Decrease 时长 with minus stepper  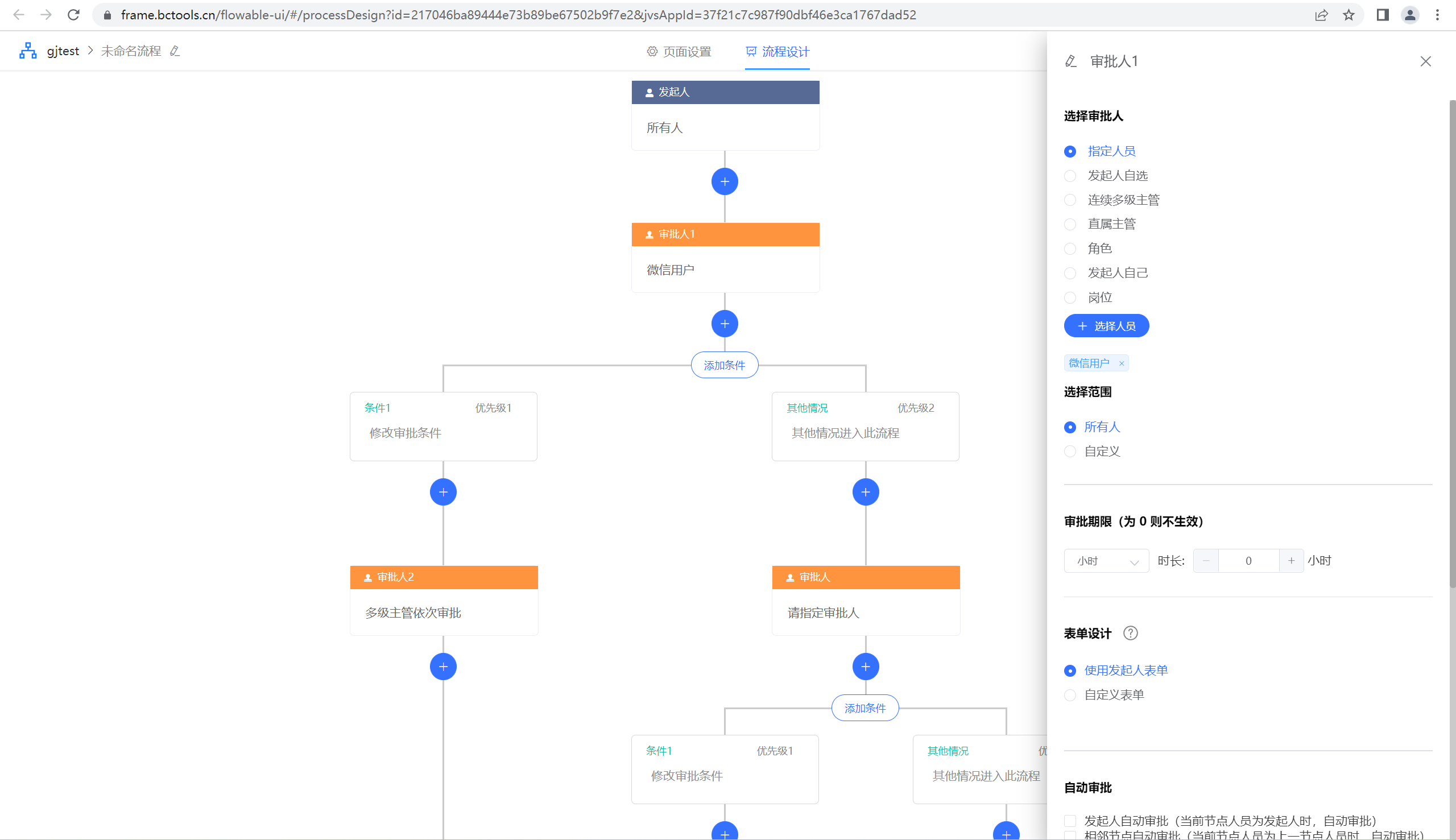click(x=1206, y=561)
